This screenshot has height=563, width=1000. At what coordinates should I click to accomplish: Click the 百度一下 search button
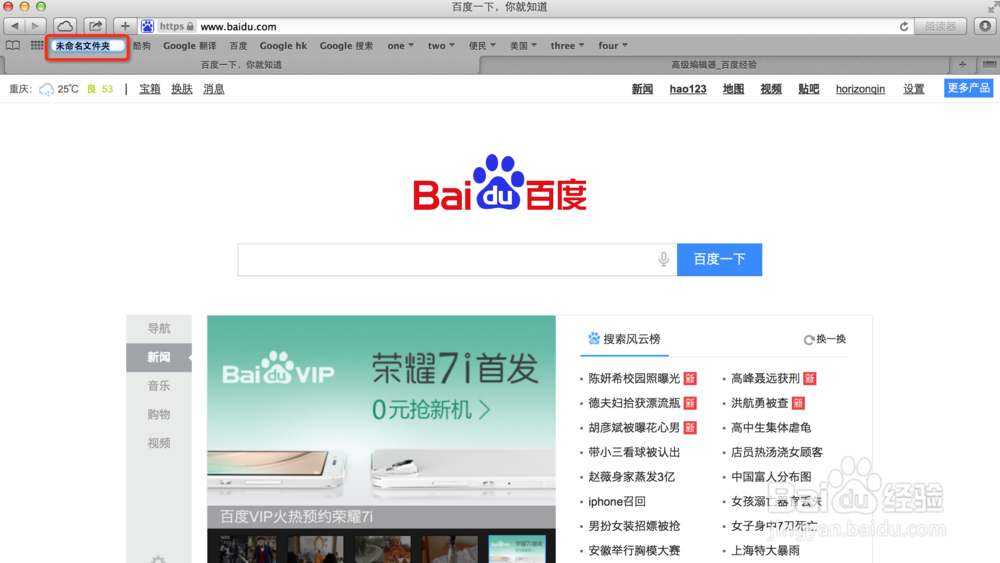[x=719, y=260]
